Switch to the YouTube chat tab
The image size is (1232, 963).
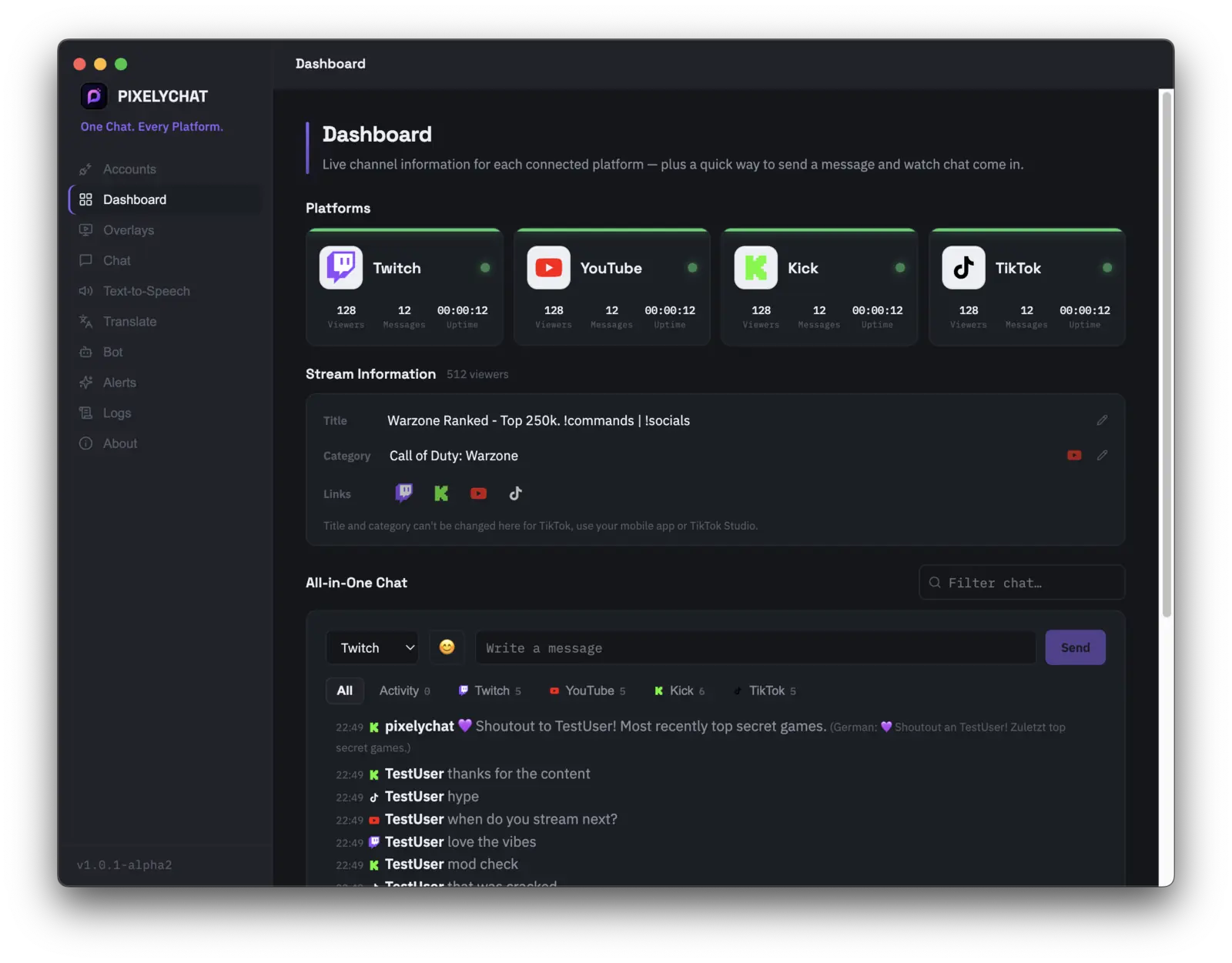(x=588, y=690)
